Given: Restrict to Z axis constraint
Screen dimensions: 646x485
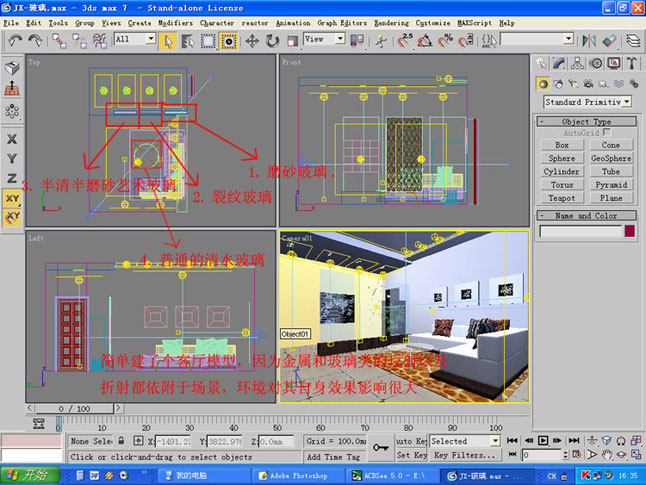Looking at the screenshot, I should coord(12,178).
